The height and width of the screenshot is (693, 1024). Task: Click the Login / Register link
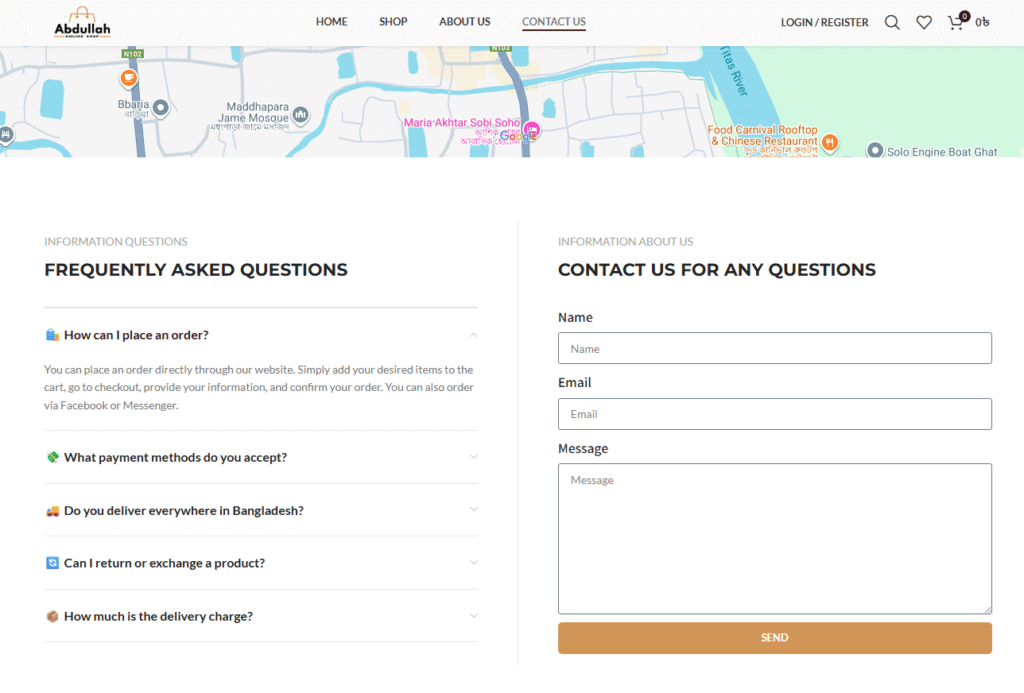click(824, 22)
